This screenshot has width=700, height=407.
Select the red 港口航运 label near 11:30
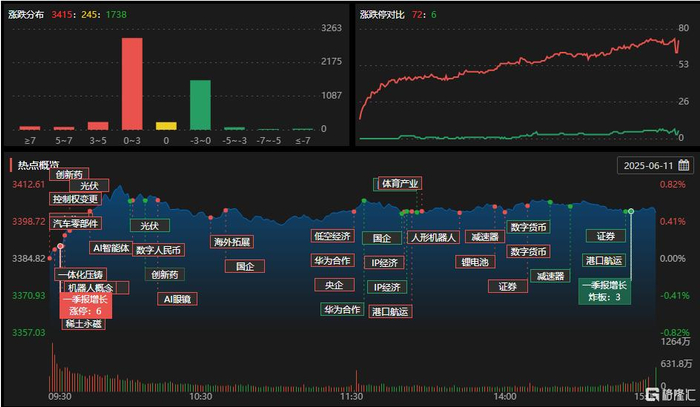click(x=390, y=311)
